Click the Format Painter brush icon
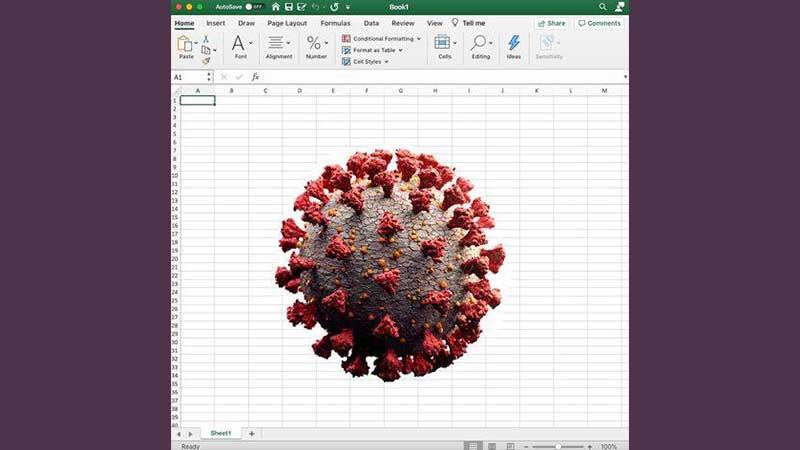Viewport: 800px width, 450px height. (206, 61)
